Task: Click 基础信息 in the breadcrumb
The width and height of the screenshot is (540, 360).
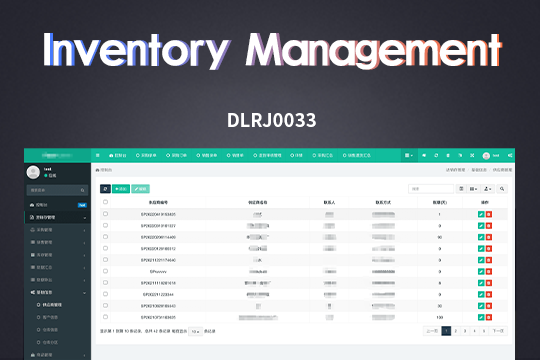Action: pyautogui.click(x=479, y=170)
